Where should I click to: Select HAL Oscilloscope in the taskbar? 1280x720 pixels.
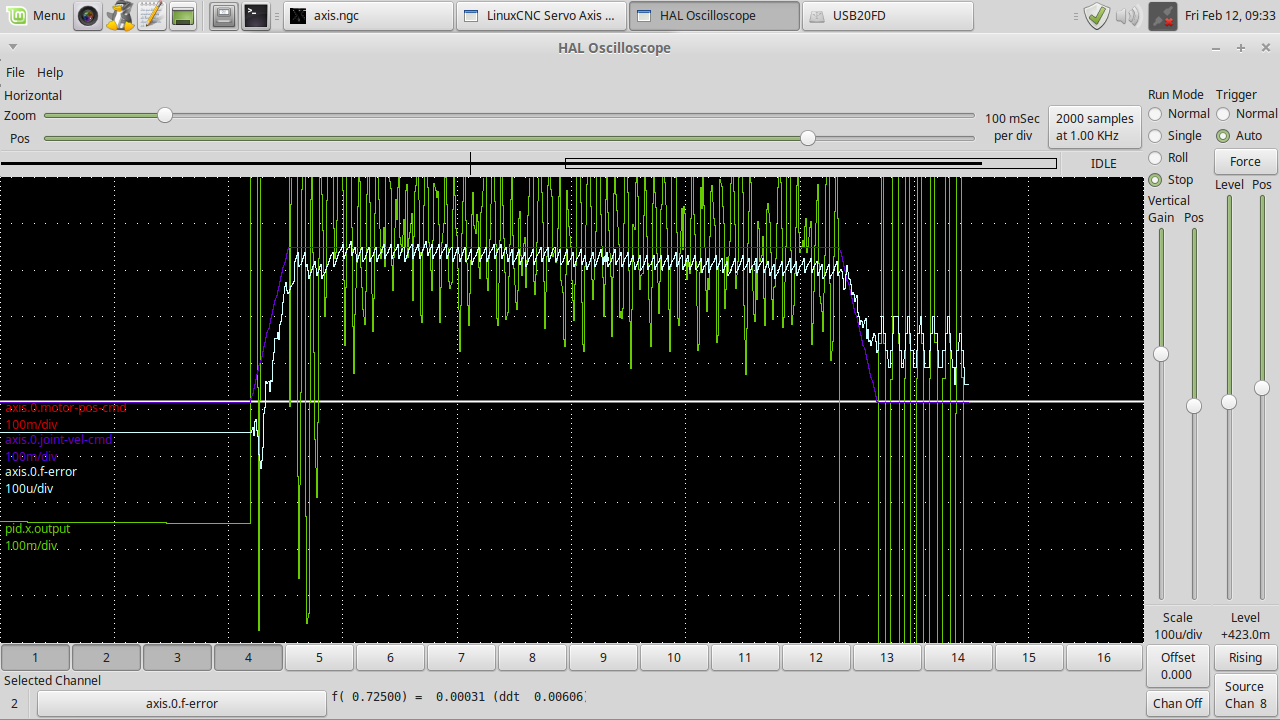(714, 16)
